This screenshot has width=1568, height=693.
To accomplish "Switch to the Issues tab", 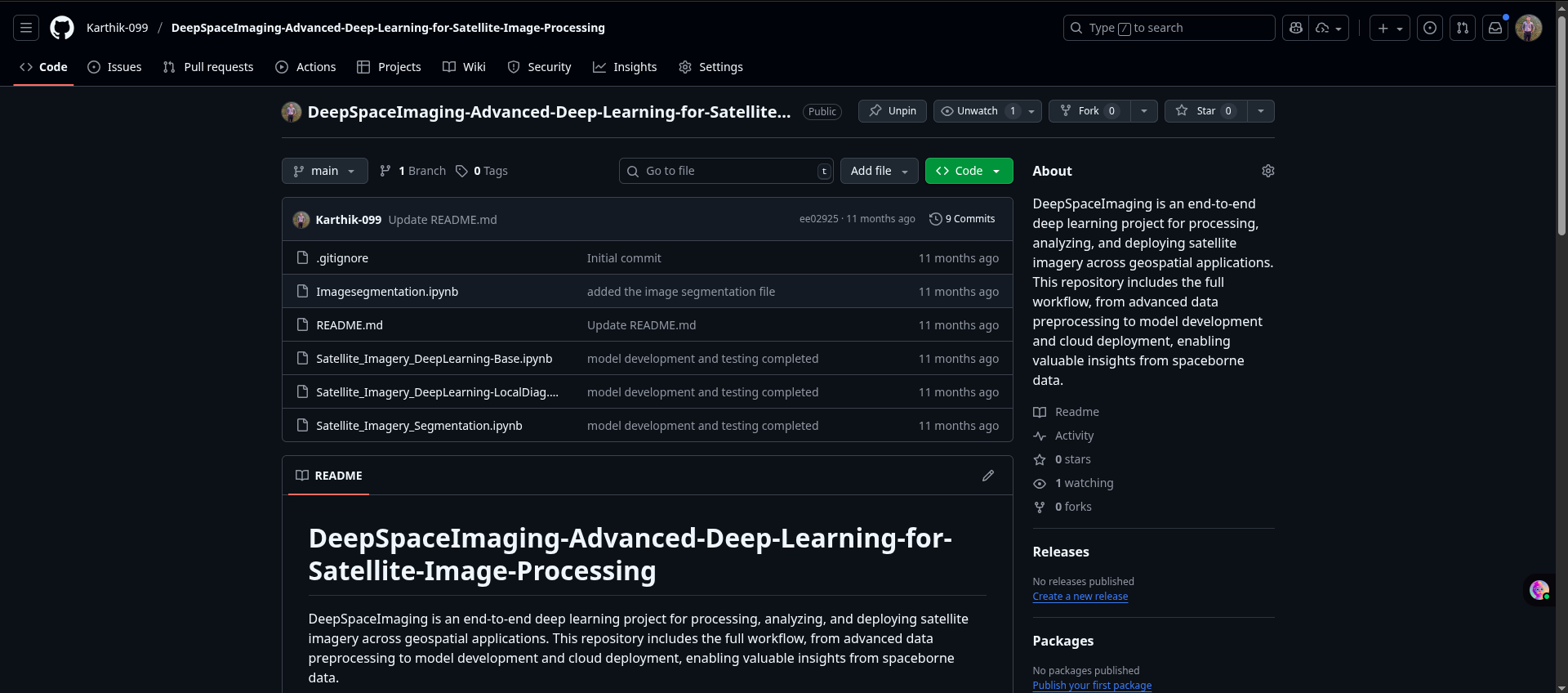I will pos(115,67).
